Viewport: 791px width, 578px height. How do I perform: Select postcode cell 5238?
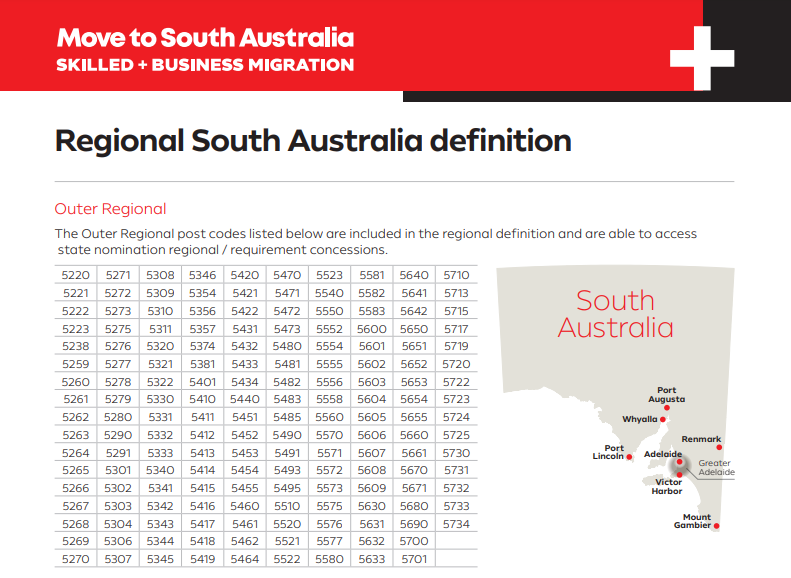[76, 346]
